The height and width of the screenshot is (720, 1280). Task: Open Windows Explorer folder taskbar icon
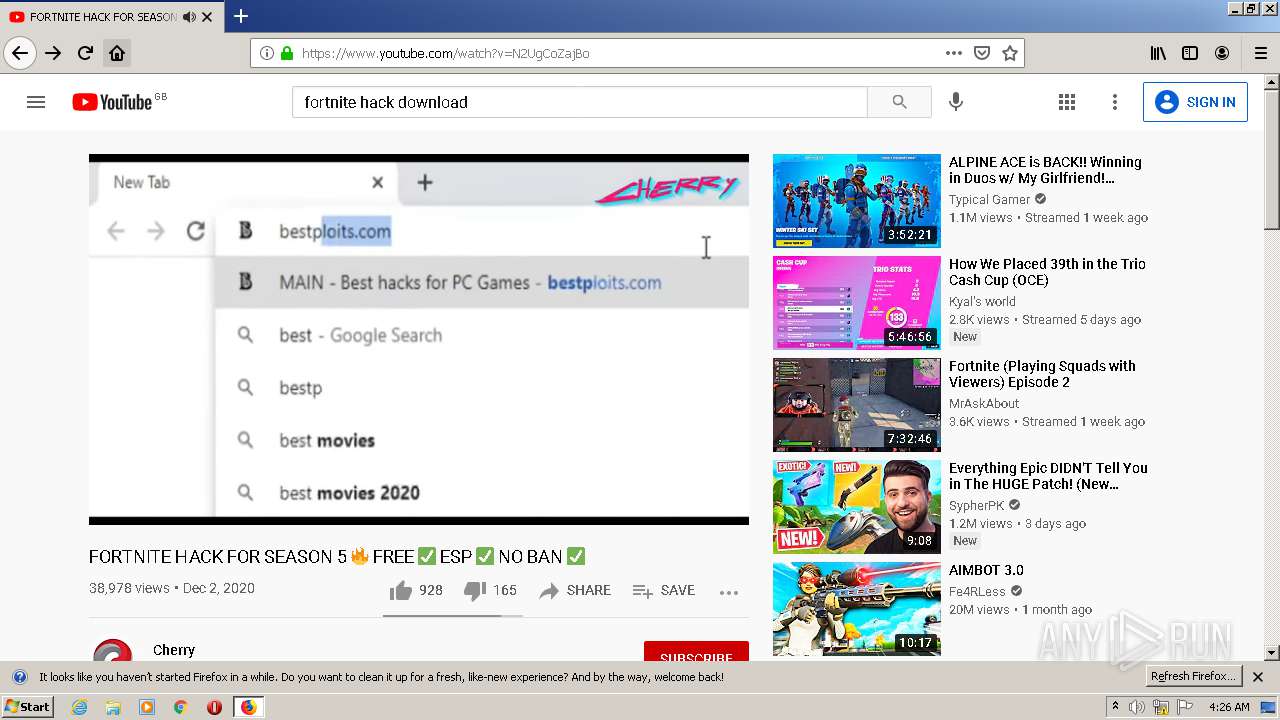tap(113, 707)
